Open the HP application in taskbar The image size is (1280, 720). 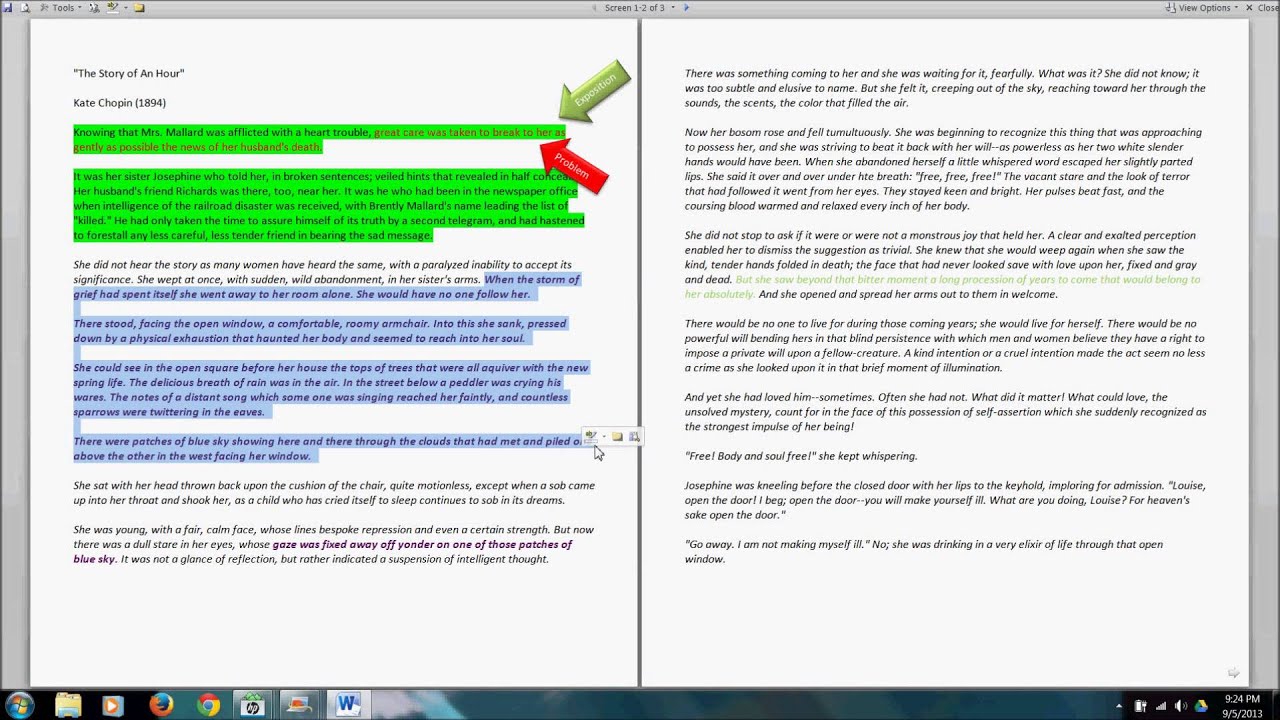click(252, 705)
